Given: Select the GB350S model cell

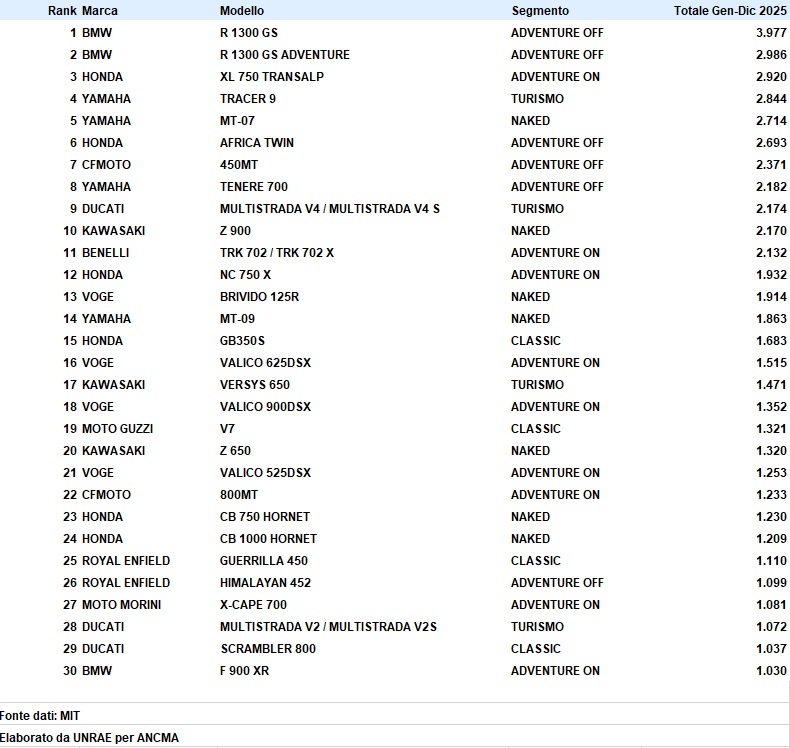Looking at the screenshot, I should pyautogui.click(x=242, y=341).
